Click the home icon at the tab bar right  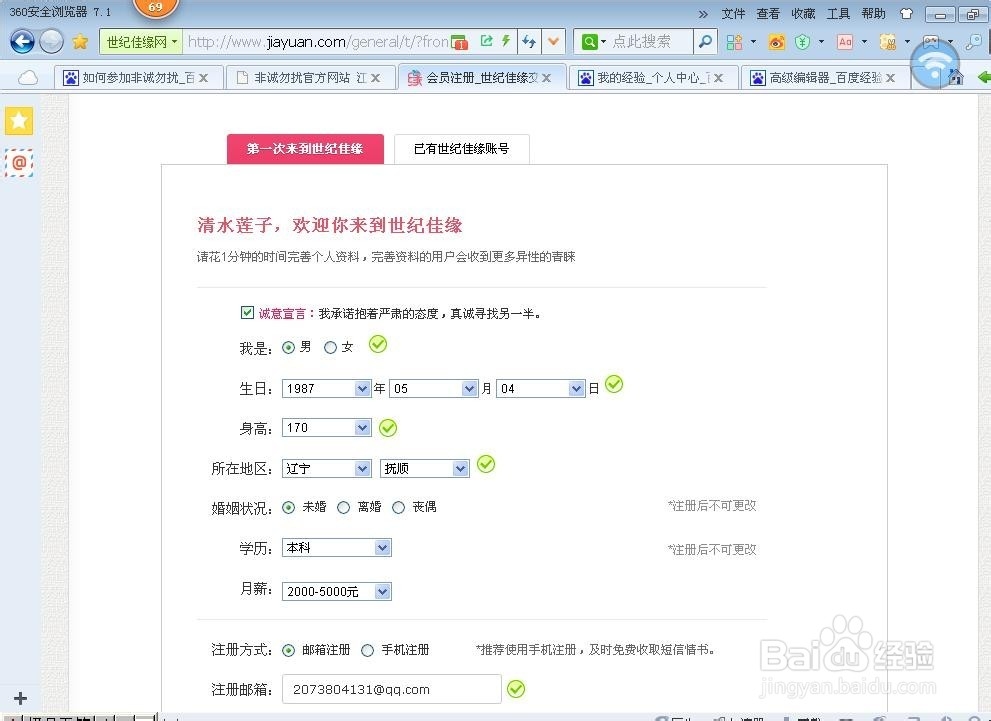click(x=956, y=78)
